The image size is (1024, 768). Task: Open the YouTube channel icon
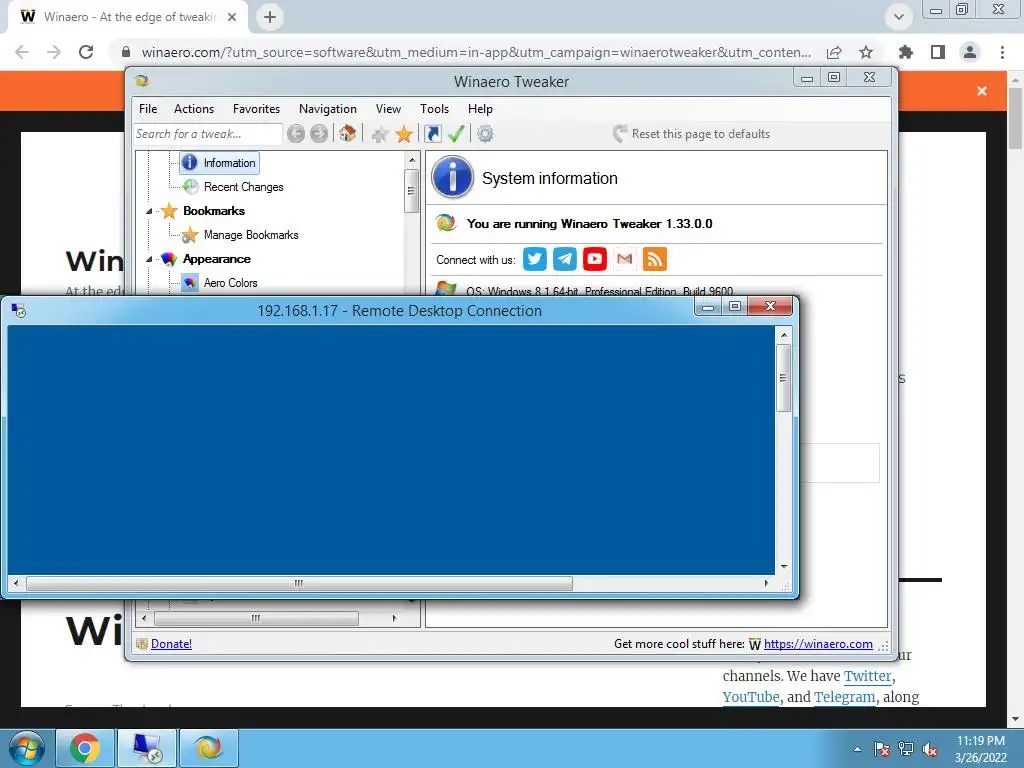(594, 259)
